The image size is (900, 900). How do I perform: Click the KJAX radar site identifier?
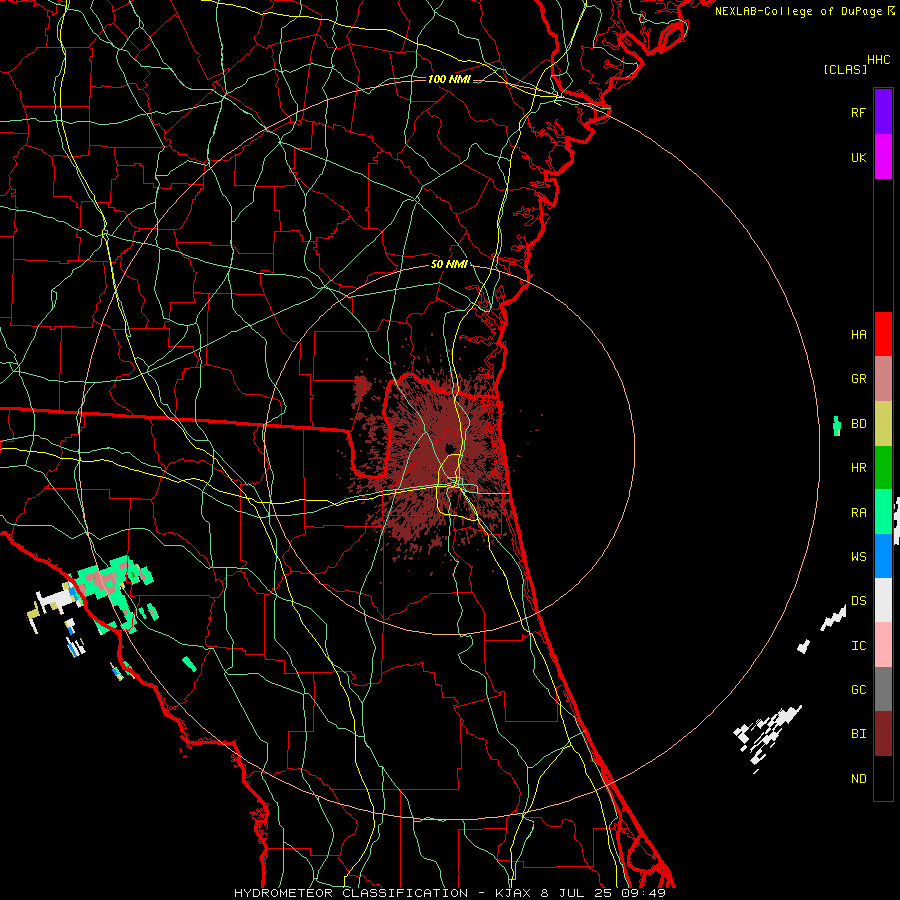pos(513,893)
